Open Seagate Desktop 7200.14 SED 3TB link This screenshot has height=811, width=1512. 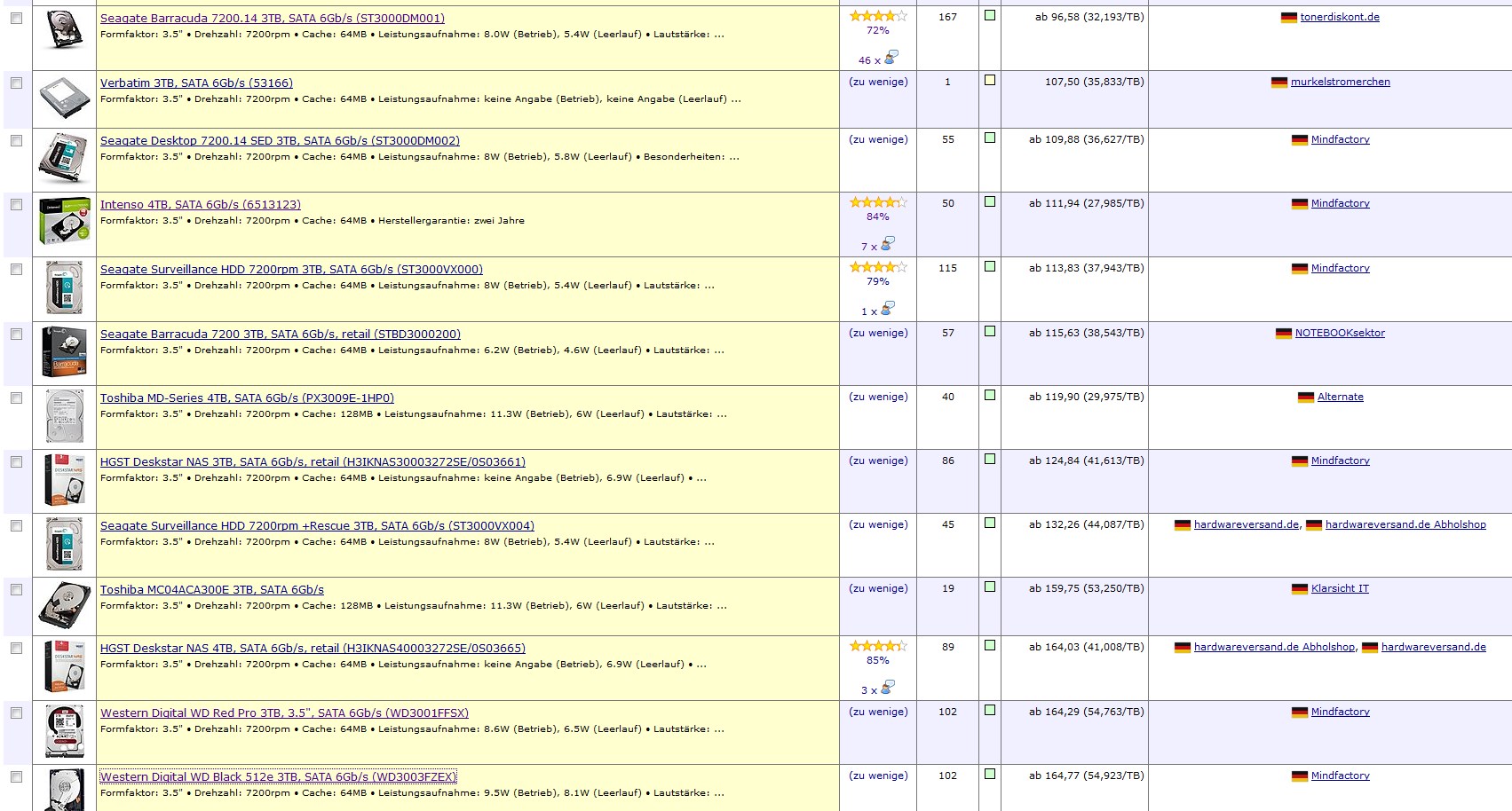[x=280, y=141]
